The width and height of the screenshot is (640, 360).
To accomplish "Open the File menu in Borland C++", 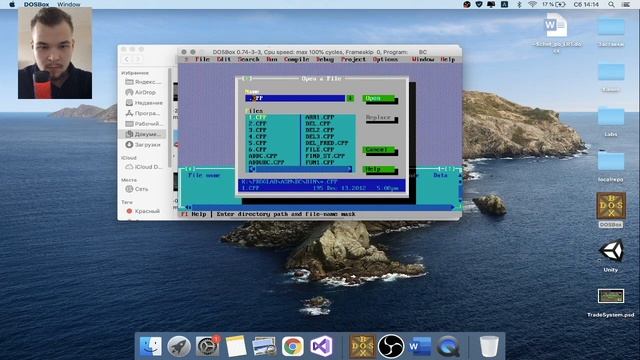I will pyautogui.click(x=202, y=60).
